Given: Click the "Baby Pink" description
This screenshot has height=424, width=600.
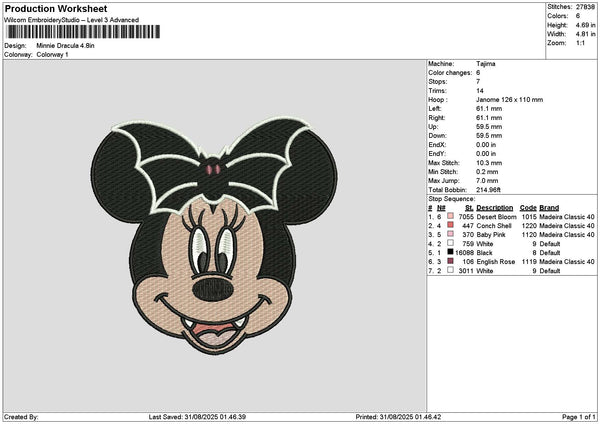Looking at the screenshot, I should pyautogui.click(x=491, y=235).
